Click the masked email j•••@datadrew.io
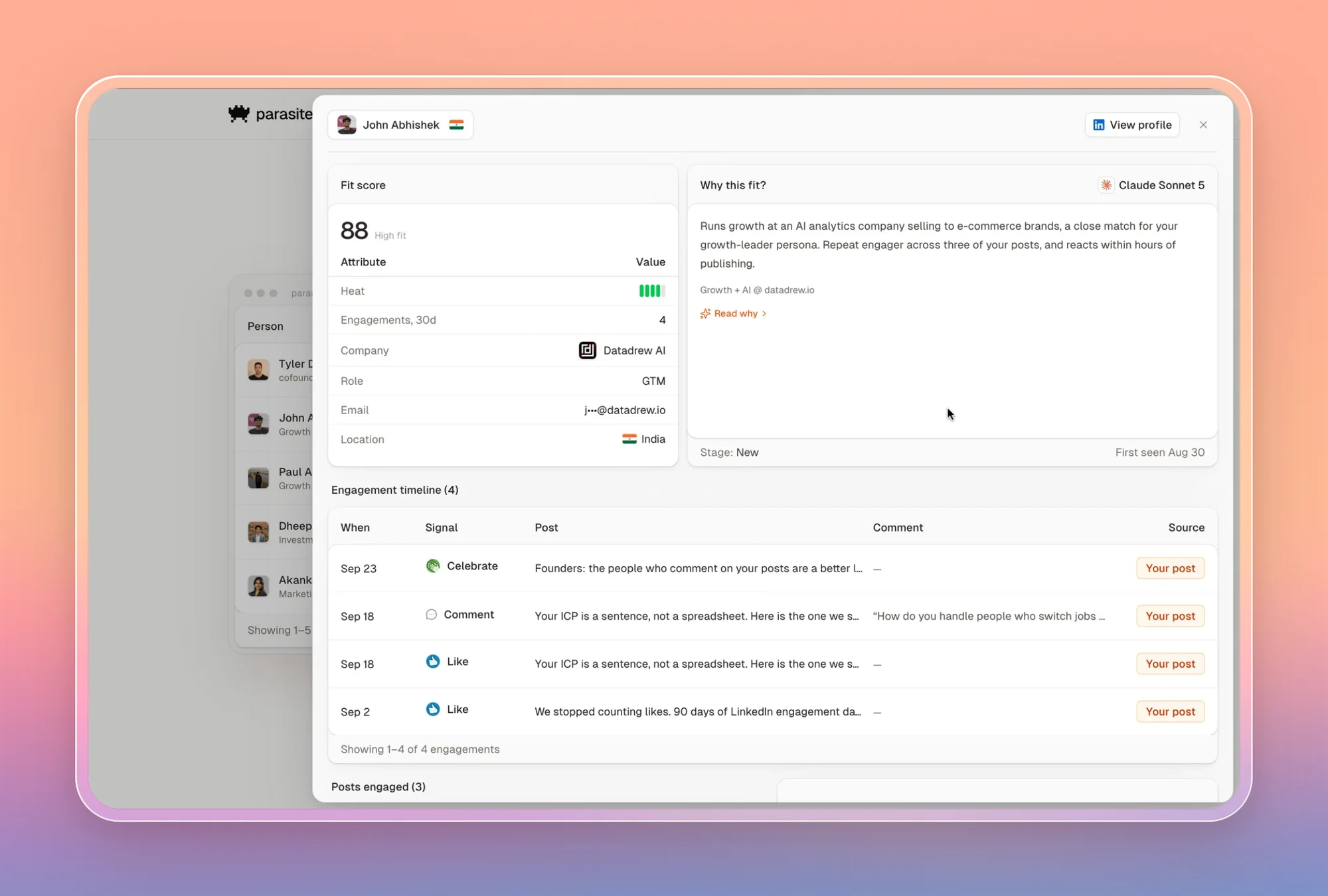 624,410
